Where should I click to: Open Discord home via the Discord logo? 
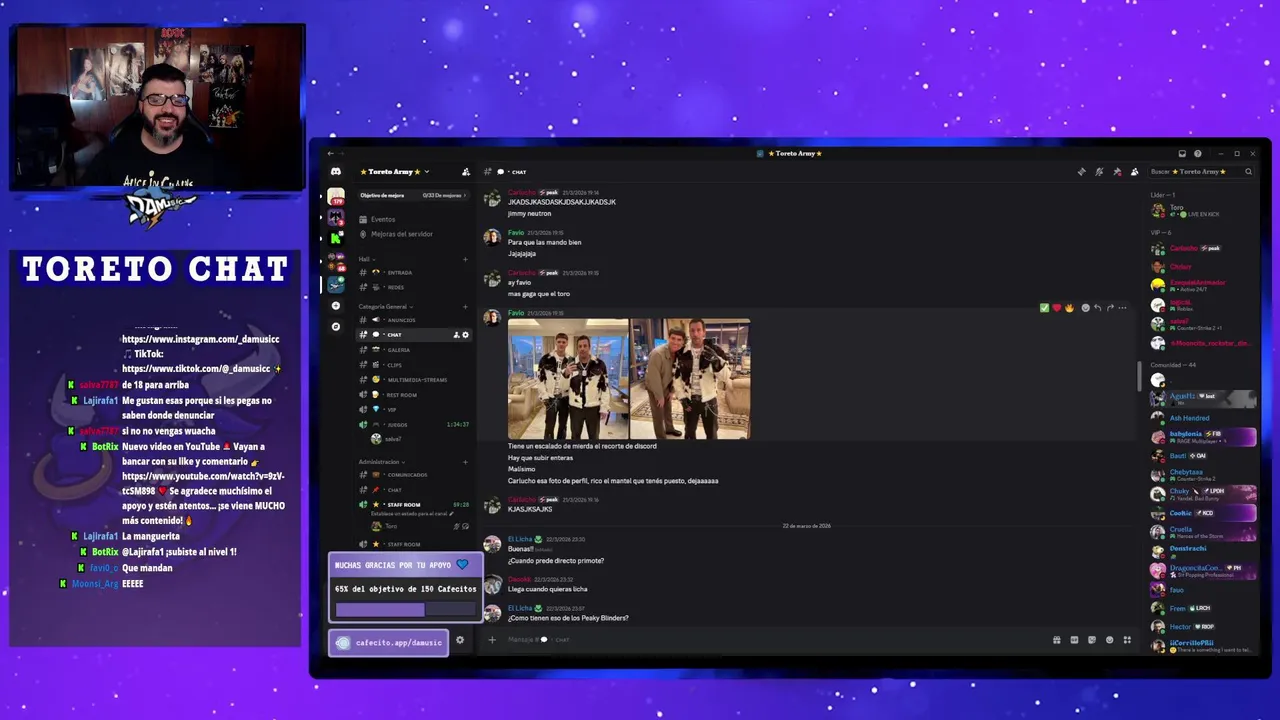(336, 172)
